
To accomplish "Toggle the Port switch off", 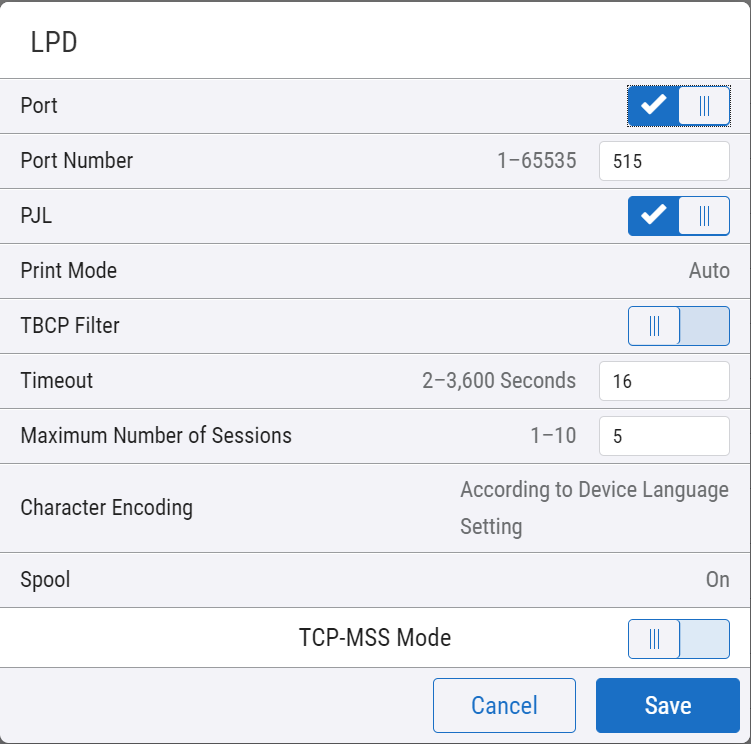I will pyautogui.click(x=678, y=106).
